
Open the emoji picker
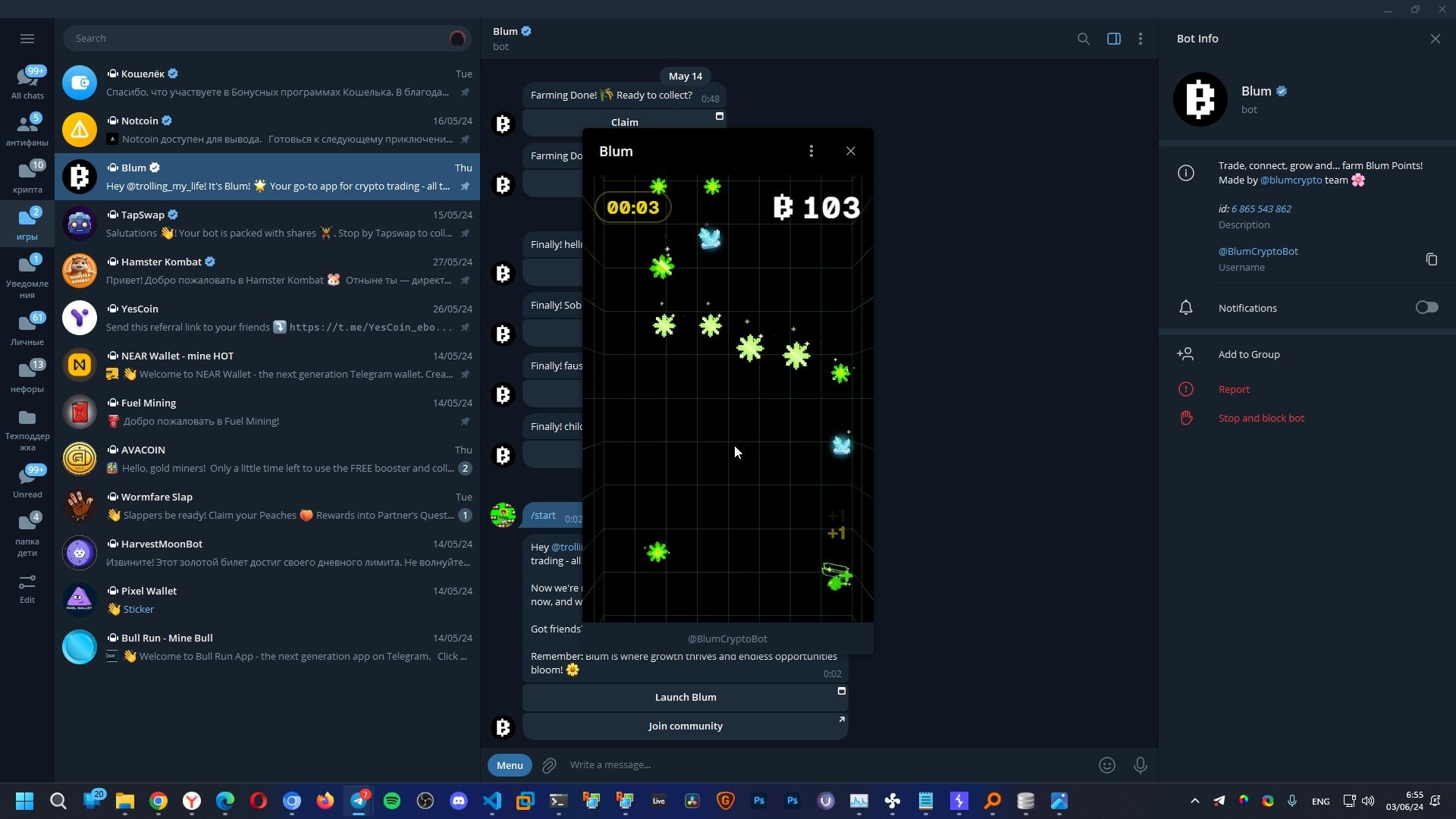1107,765
